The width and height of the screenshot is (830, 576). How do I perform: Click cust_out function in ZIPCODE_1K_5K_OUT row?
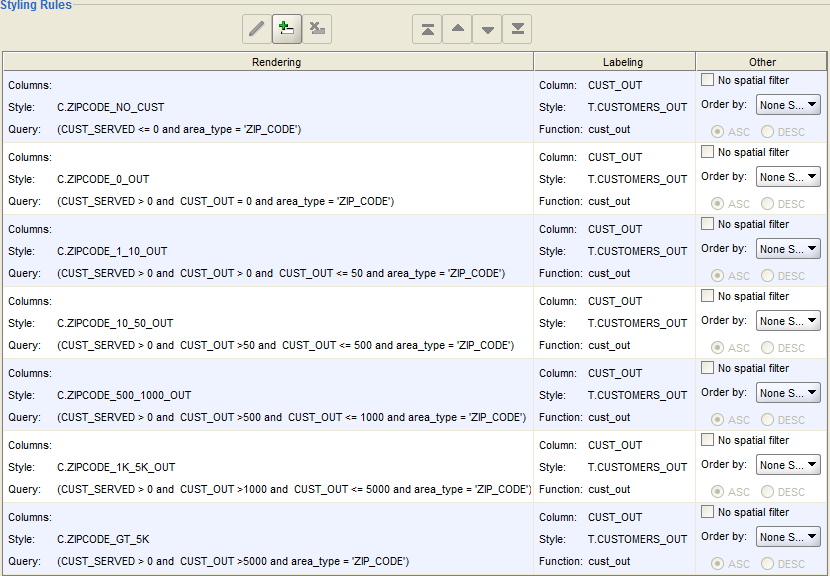609,490
